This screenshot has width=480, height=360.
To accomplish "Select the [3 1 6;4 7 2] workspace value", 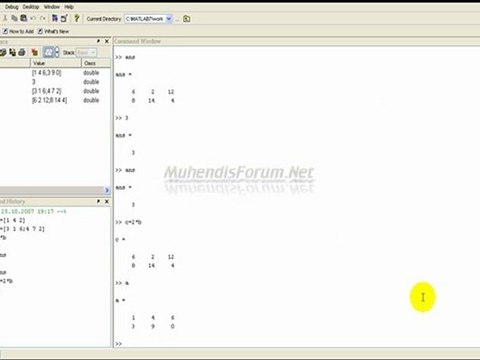I will coord(47,91).
